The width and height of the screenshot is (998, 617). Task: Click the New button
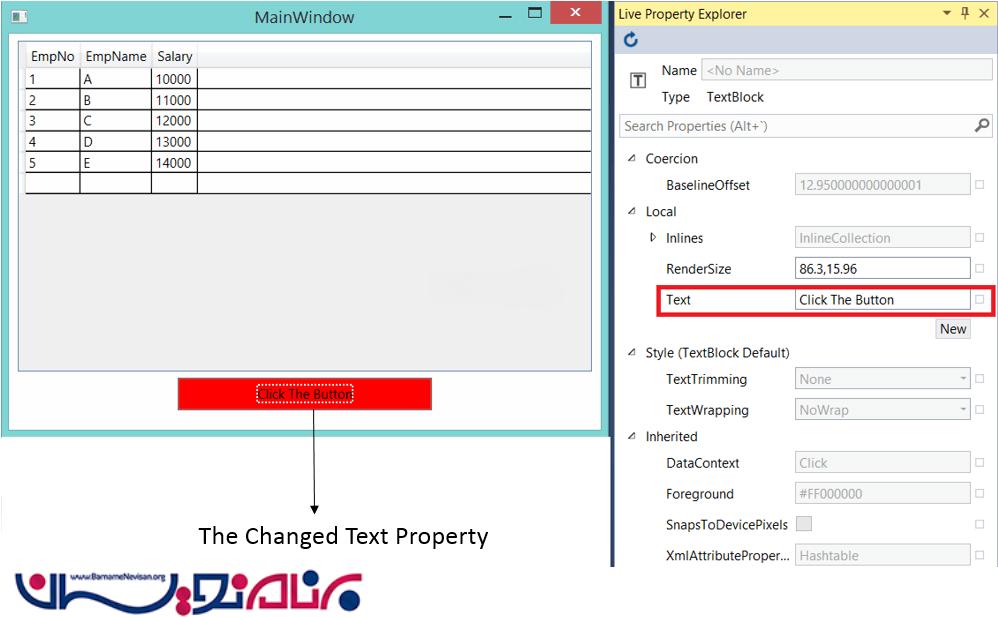(953, 329)
